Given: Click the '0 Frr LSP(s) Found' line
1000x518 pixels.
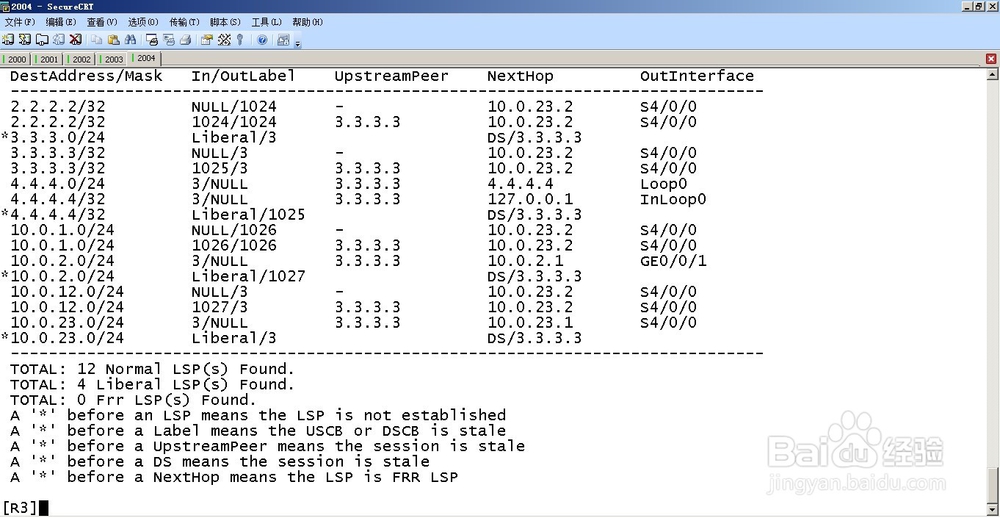Looking at the screenshot, I should [x=133, y=400].
